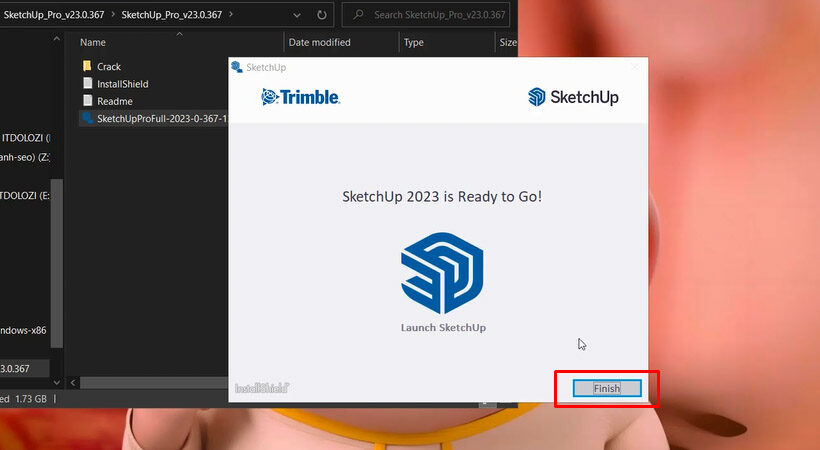Sort files by the Type column
The width and height of the screenshot is (820, 450).
[413, 43]
